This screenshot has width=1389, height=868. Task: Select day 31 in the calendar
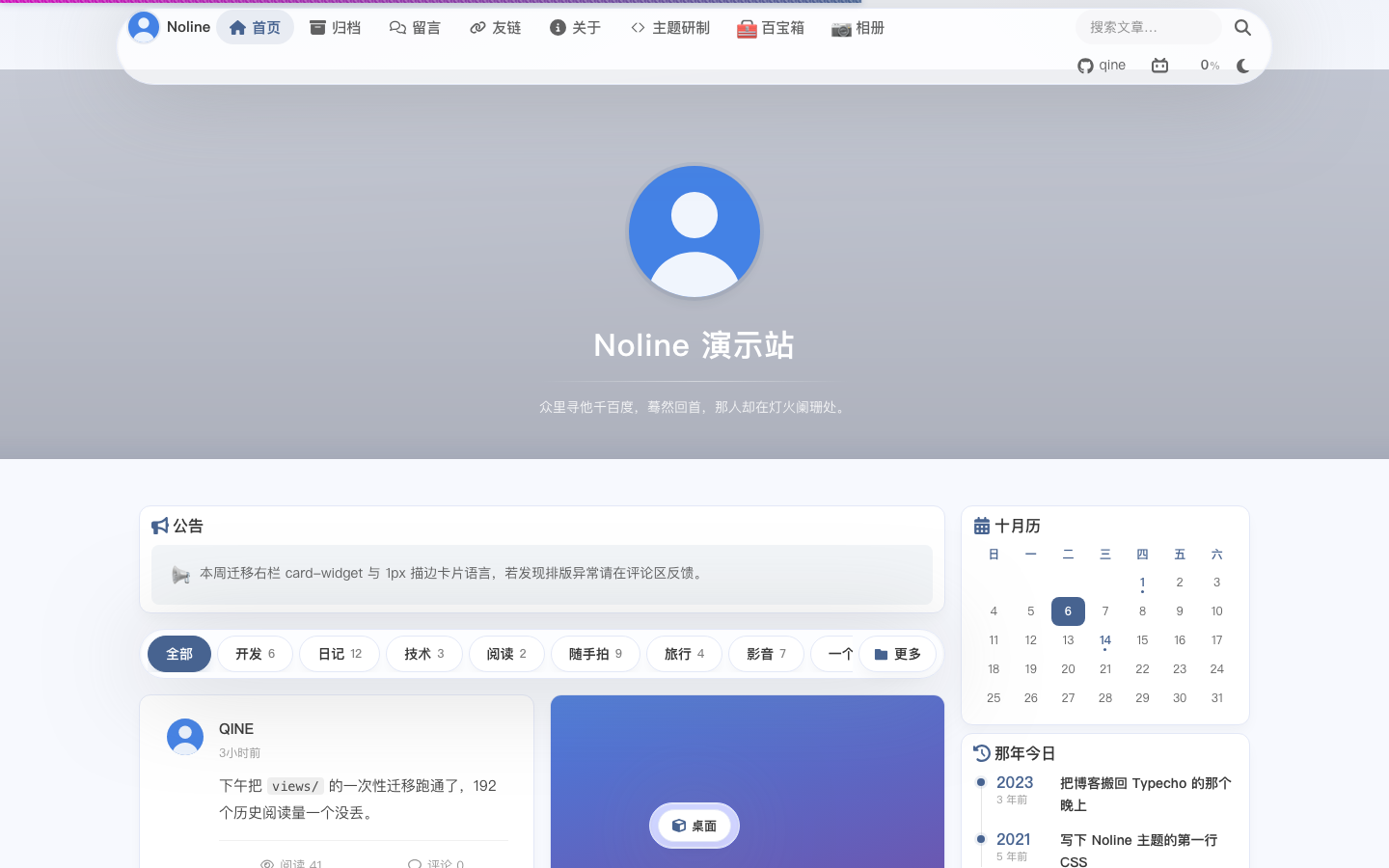1217,698
